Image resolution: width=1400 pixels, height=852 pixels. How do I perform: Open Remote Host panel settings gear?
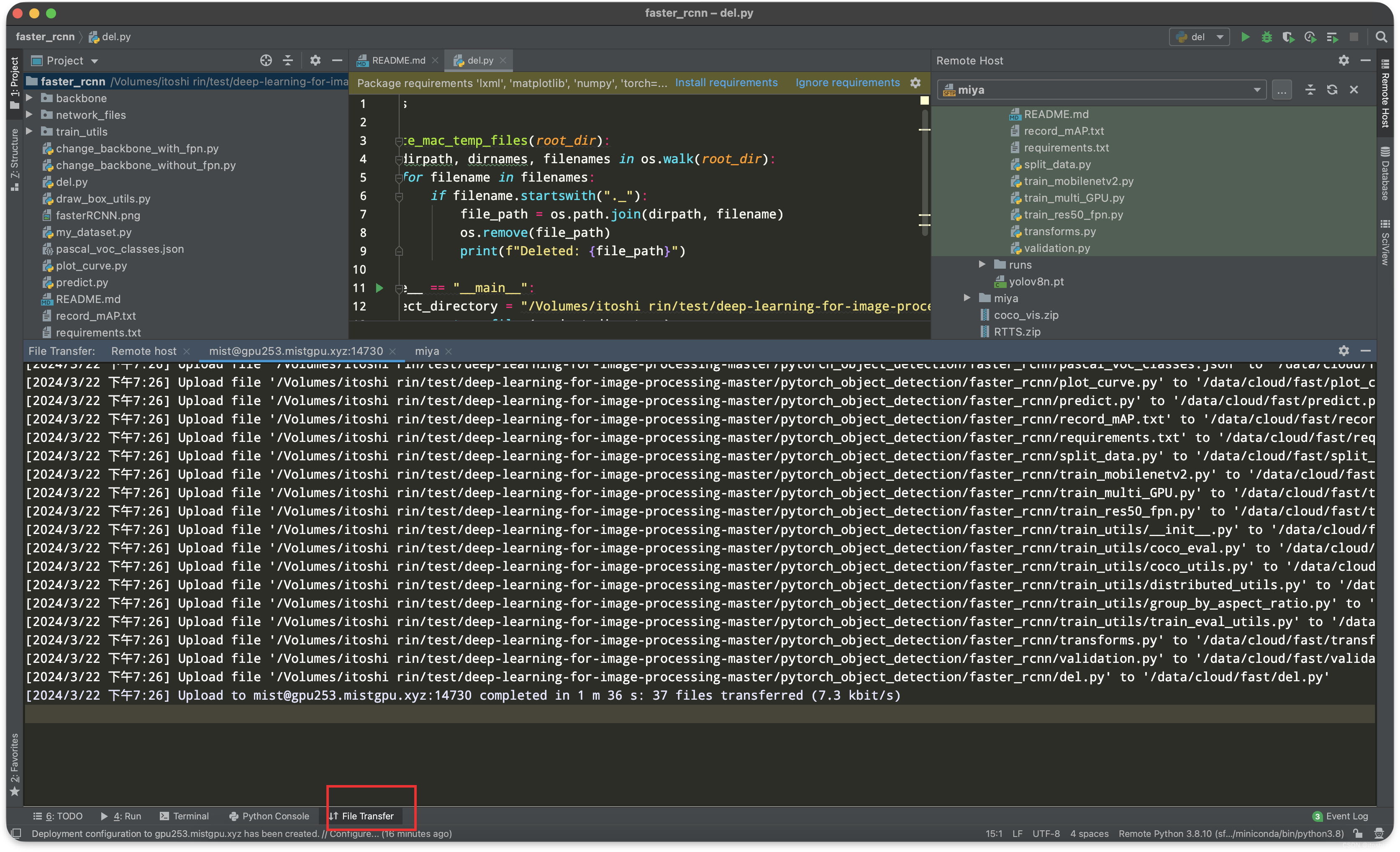point(1344,60)
